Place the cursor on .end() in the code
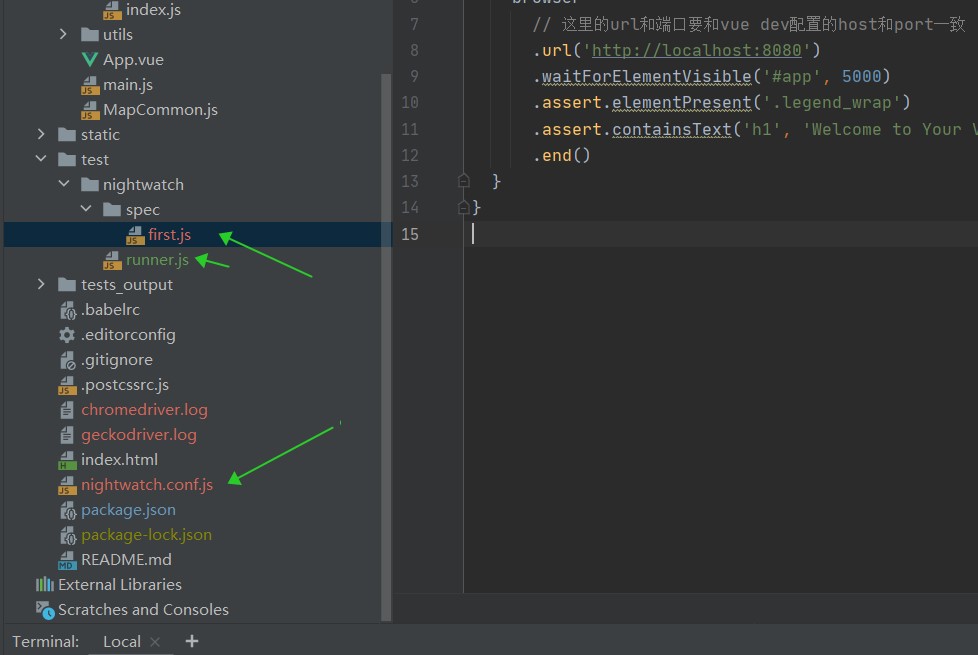Viewport: 978px width, 655px height. coord(561,155)
